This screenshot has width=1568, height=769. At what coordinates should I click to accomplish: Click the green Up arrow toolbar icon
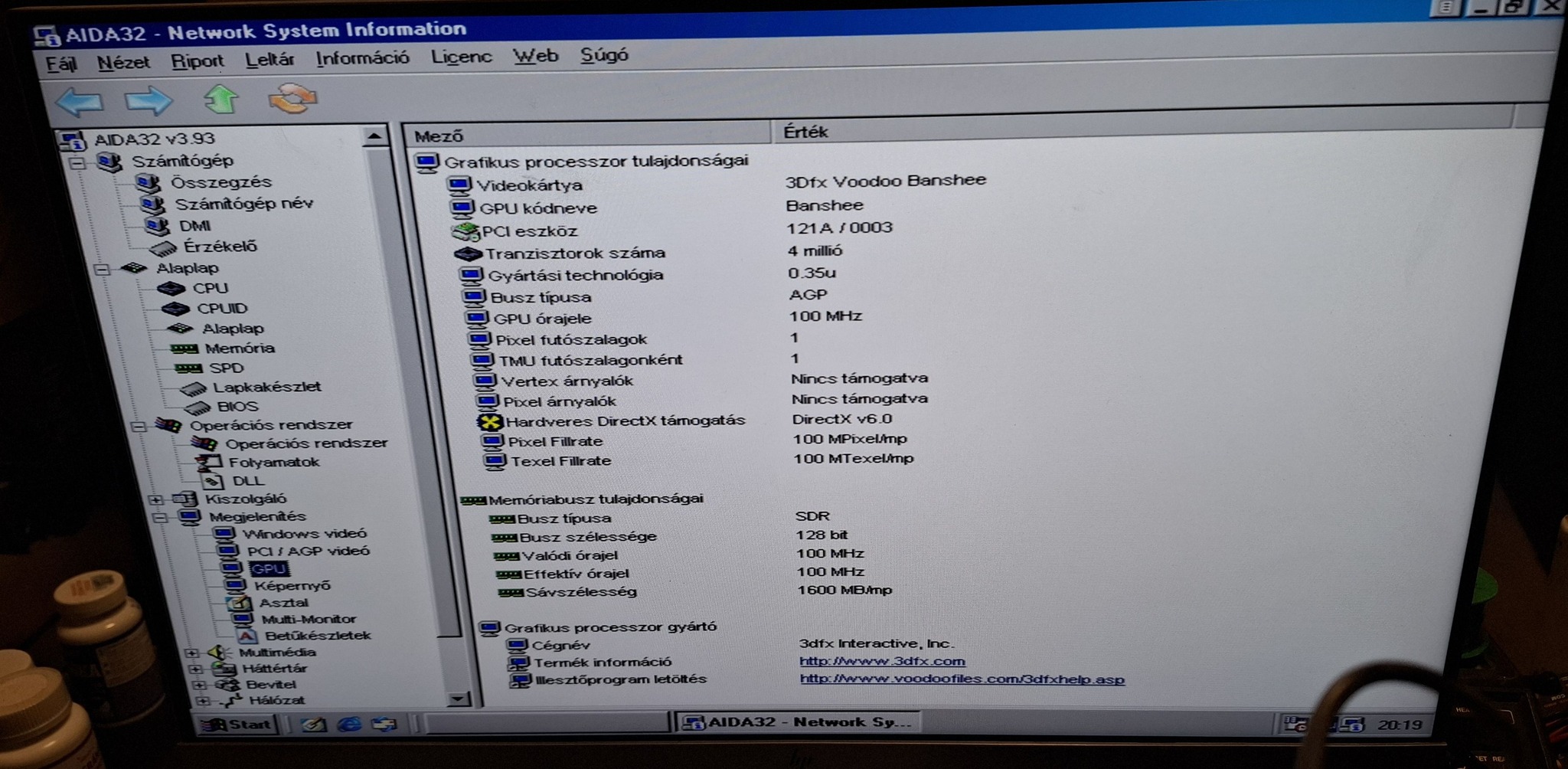[x=221, y=99]
